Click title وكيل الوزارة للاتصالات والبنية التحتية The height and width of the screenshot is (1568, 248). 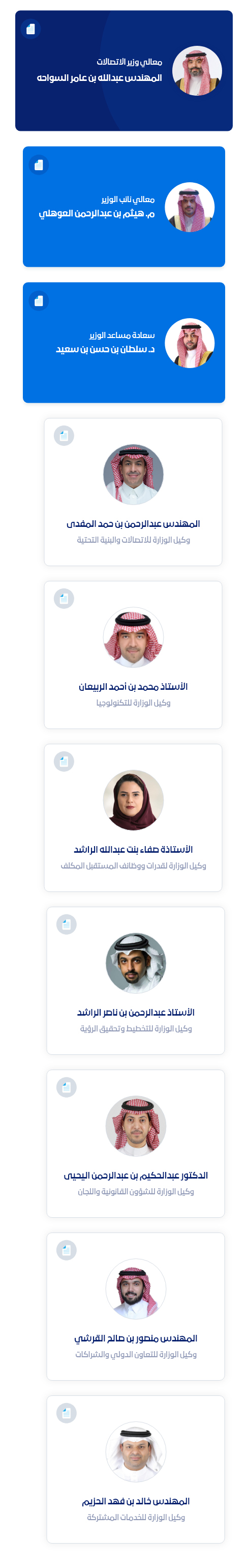(133, 540)
